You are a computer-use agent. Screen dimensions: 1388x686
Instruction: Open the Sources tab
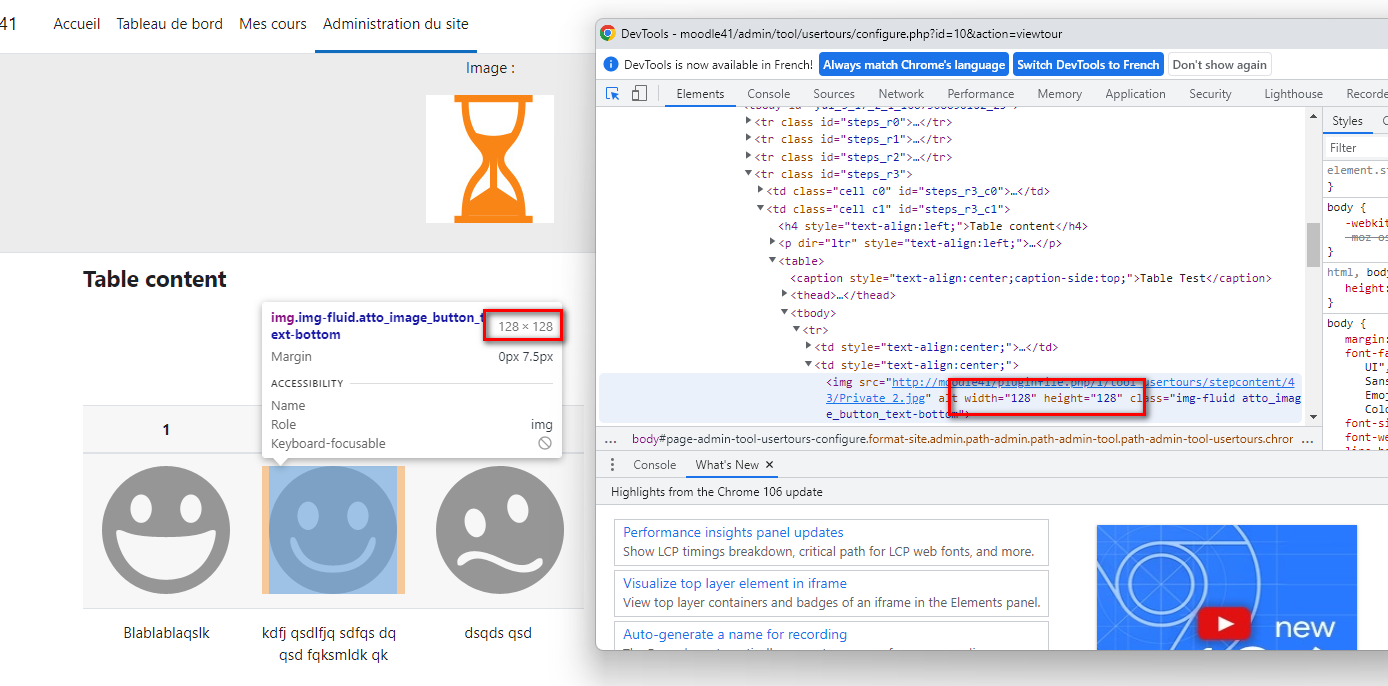click(834, 94)
